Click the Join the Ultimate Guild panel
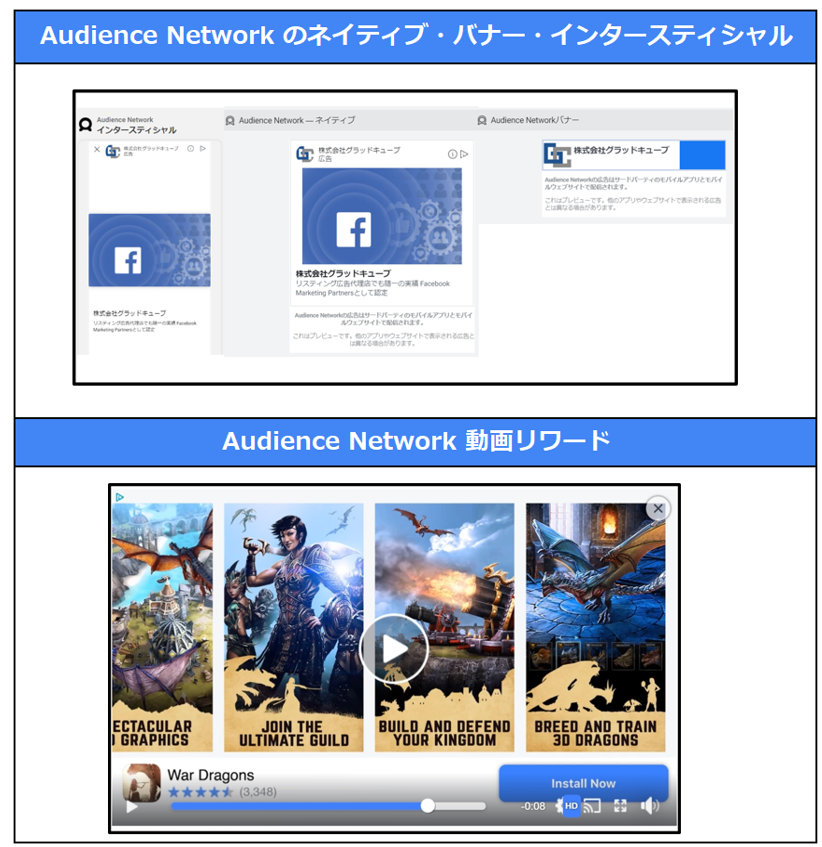Viewport: 822px width, 847px height. tap(294, 627)
